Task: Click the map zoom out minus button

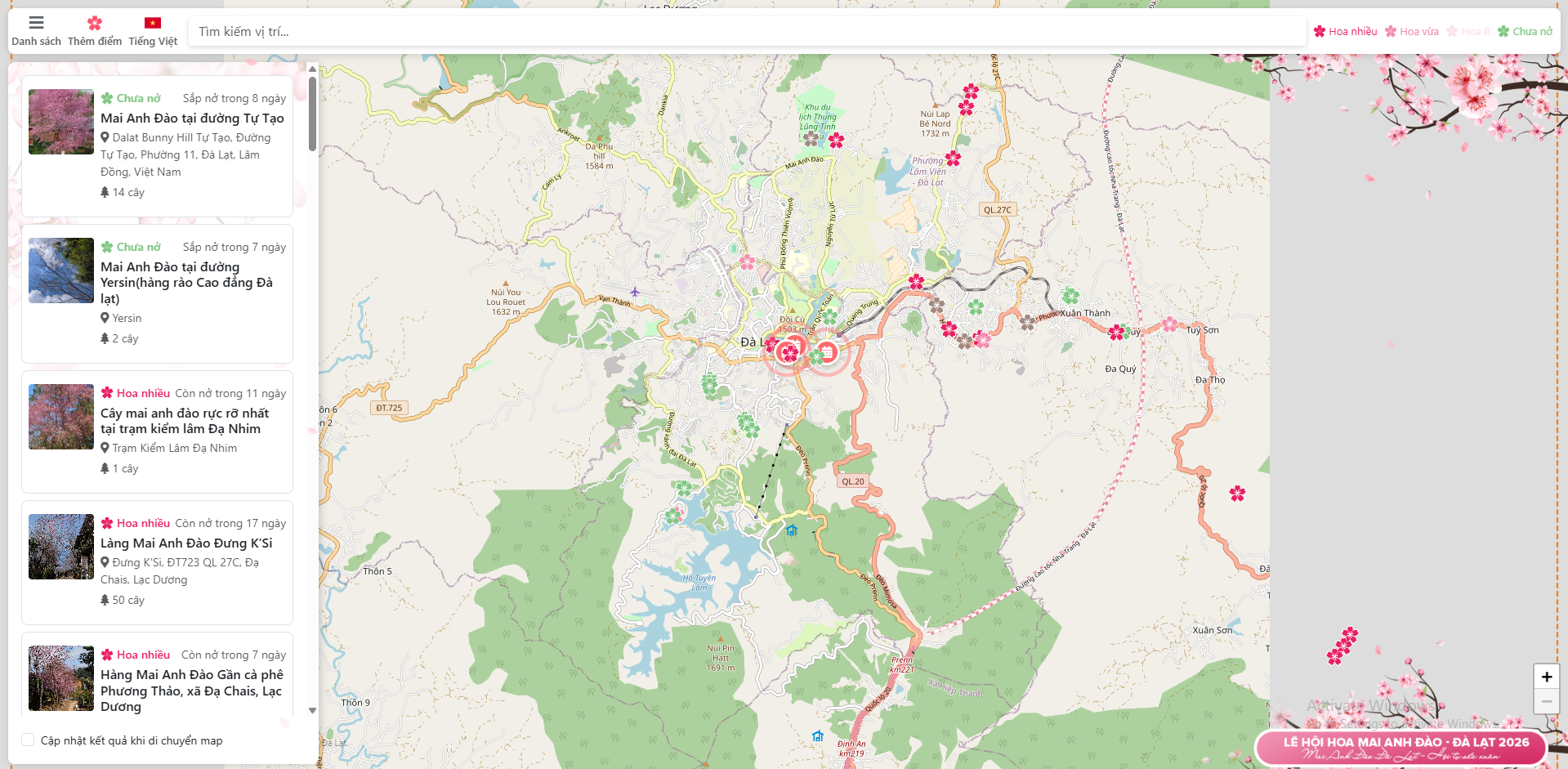Action: click(x=1546, y=701)
